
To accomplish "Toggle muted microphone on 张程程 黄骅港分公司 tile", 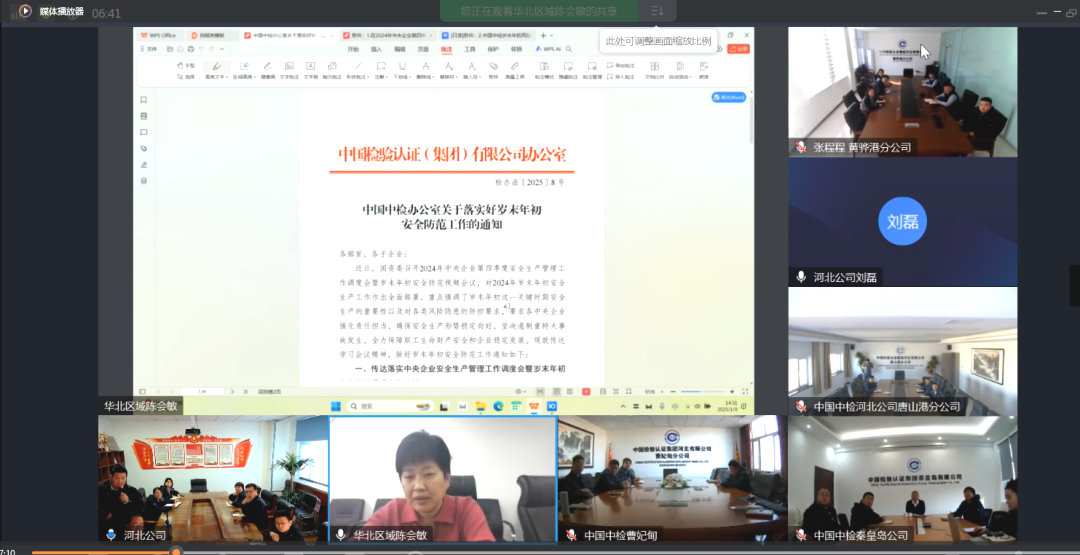I will coord(800,147).
